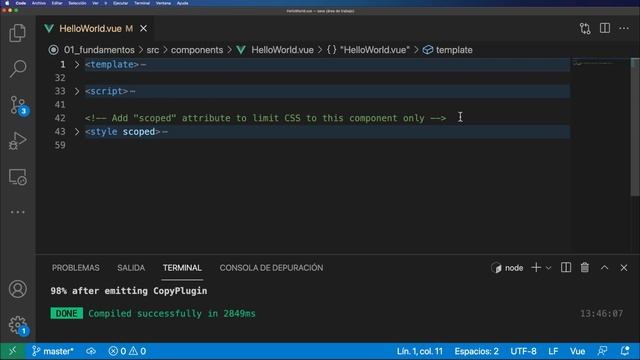This screenshot has height=360, width=640.
Task: Kill terminal with trash icon
Action: [x=585, y=268]
